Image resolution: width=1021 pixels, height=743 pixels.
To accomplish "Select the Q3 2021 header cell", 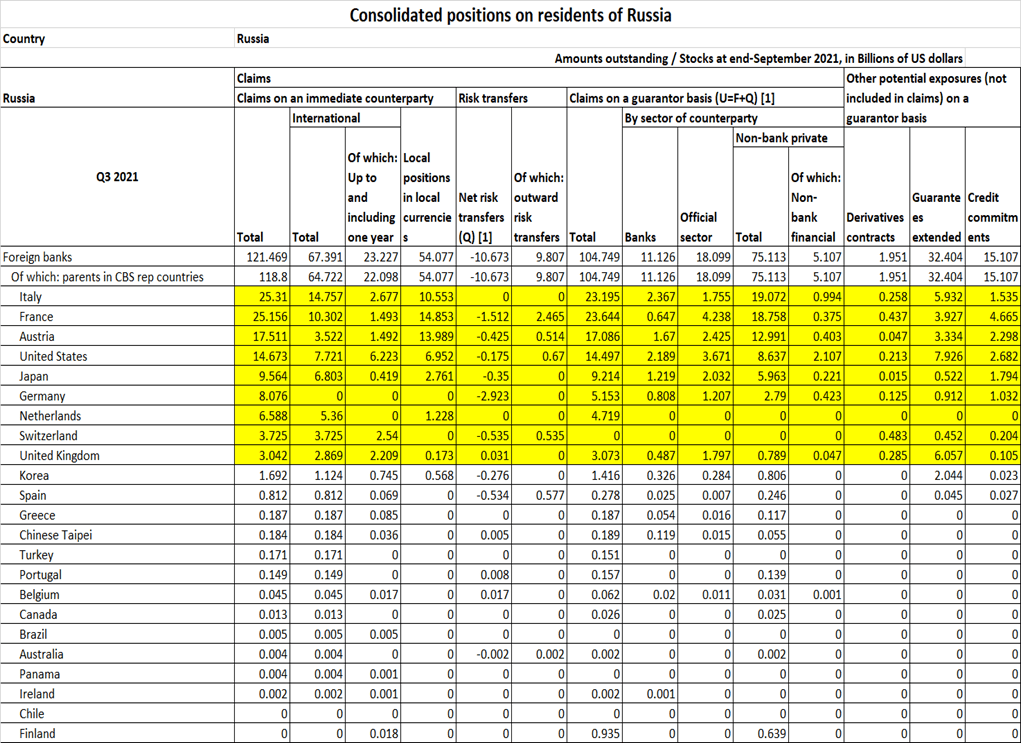I will (117, 177).
